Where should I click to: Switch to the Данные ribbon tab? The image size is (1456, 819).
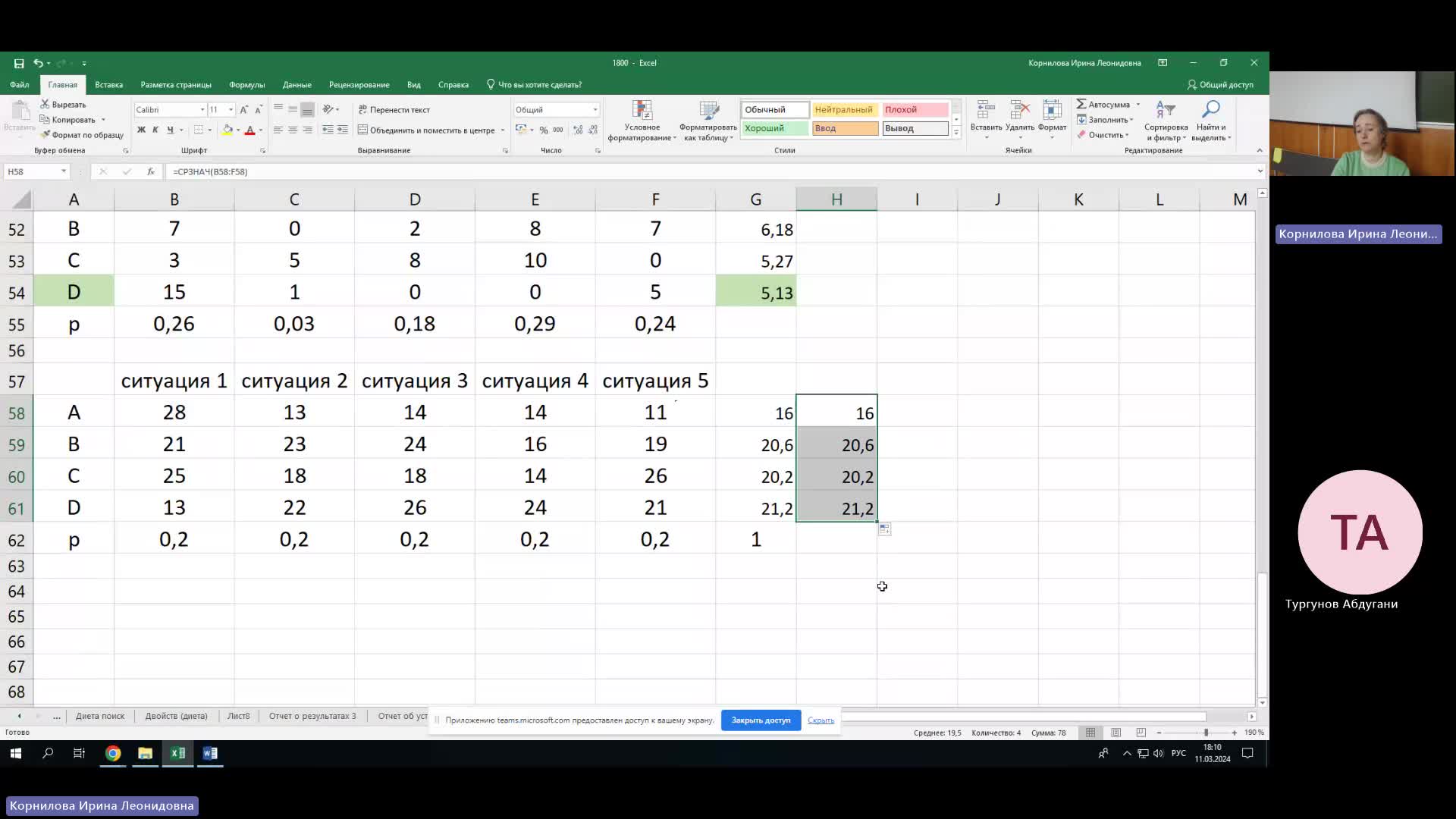297,85
